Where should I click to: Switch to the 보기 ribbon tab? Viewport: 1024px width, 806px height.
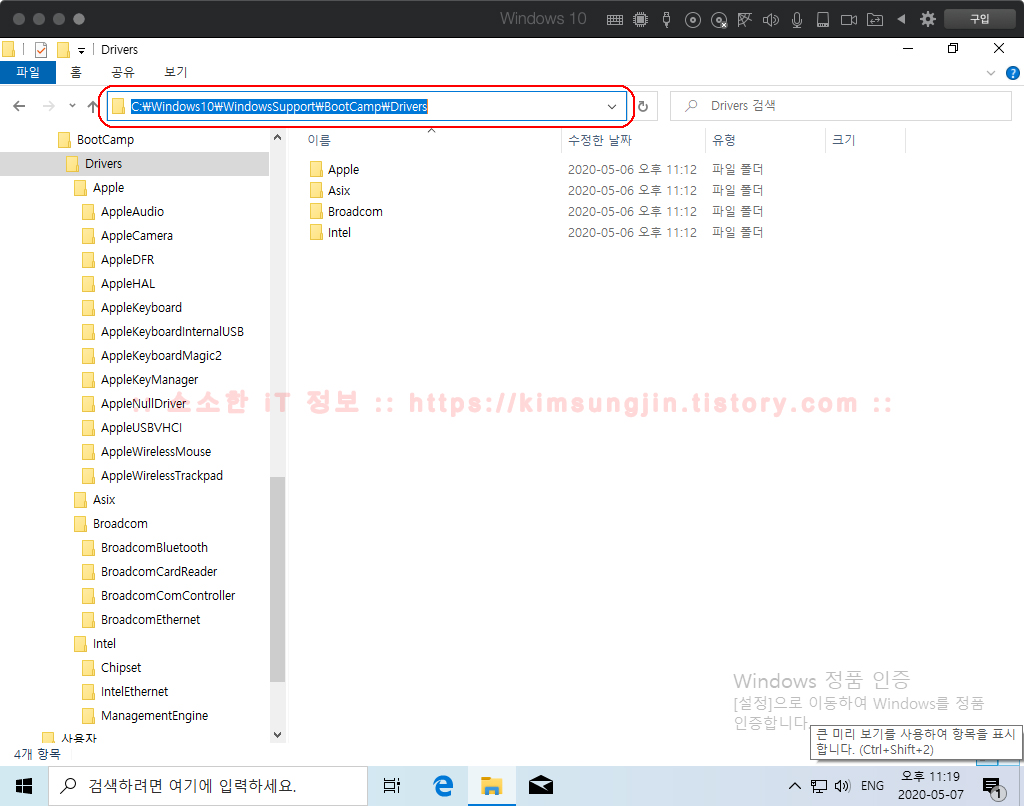click(175, 72)
